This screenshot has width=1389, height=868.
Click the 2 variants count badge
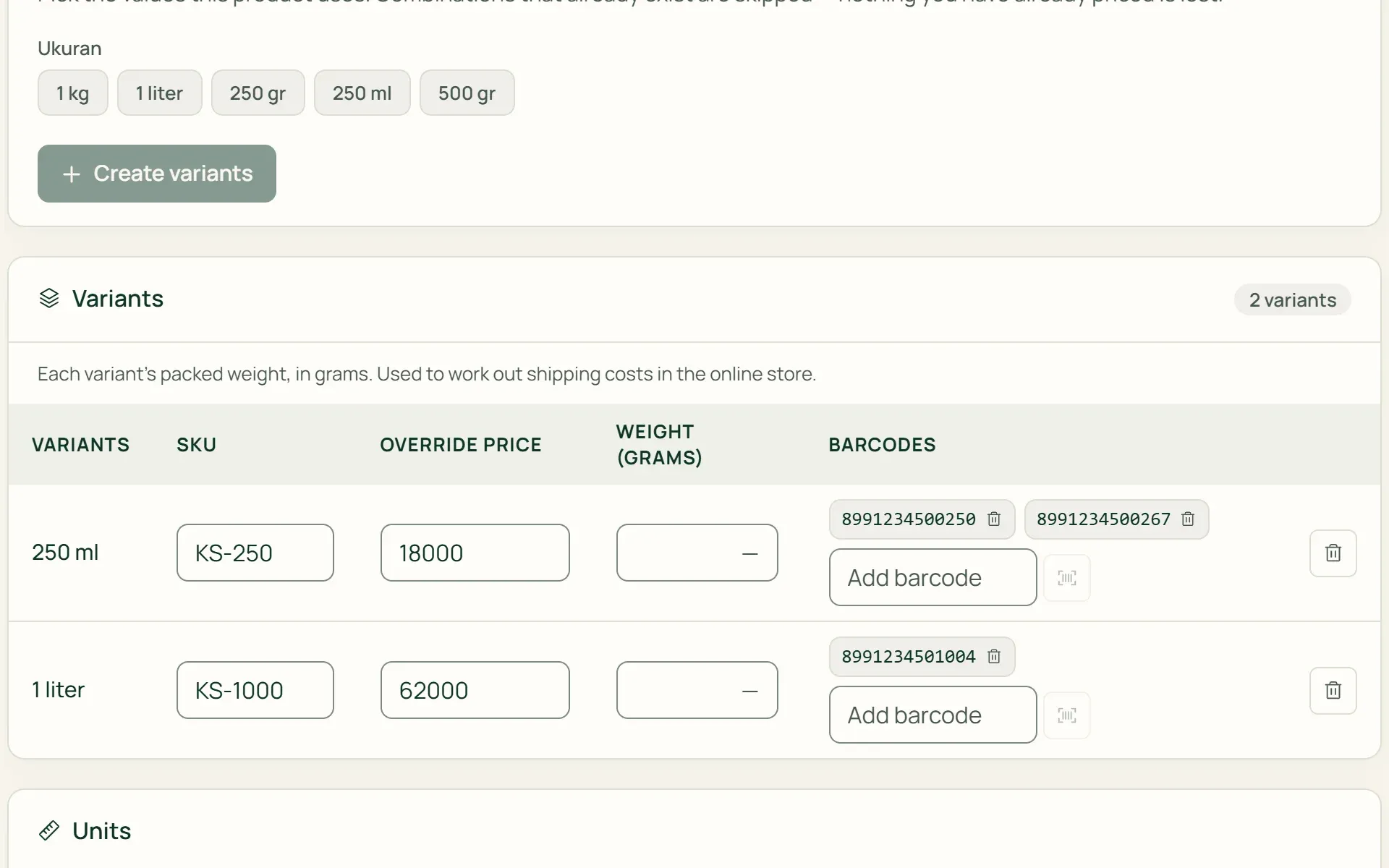[x=1293, y=299]
